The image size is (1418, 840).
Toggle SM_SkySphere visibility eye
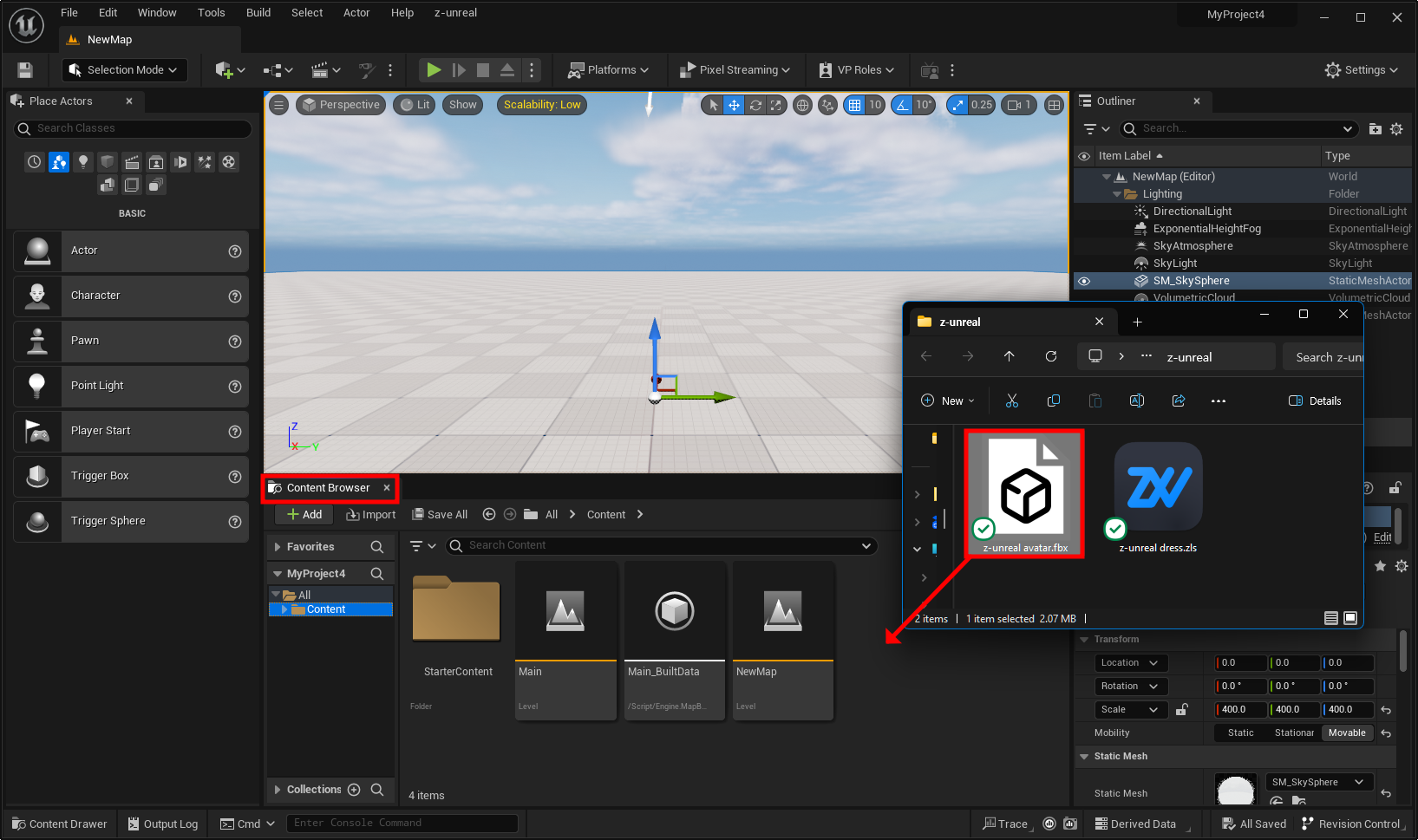coord(1084,281)
